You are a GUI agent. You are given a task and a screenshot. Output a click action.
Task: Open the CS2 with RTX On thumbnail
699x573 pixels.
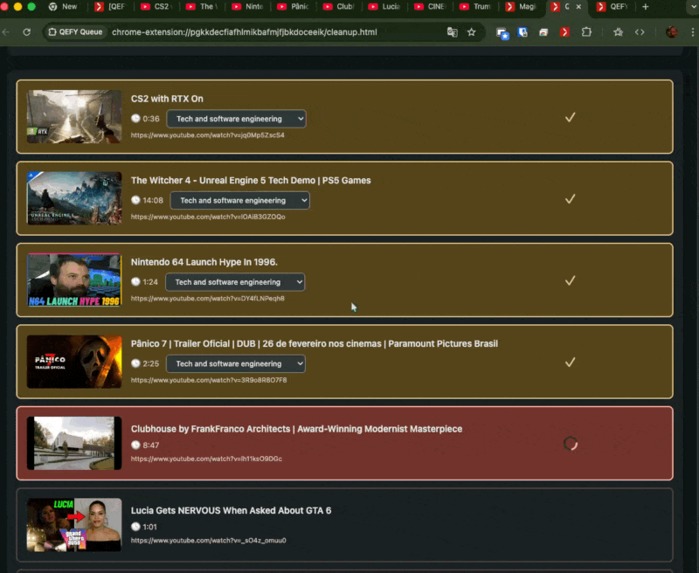(x=74, y=116)
